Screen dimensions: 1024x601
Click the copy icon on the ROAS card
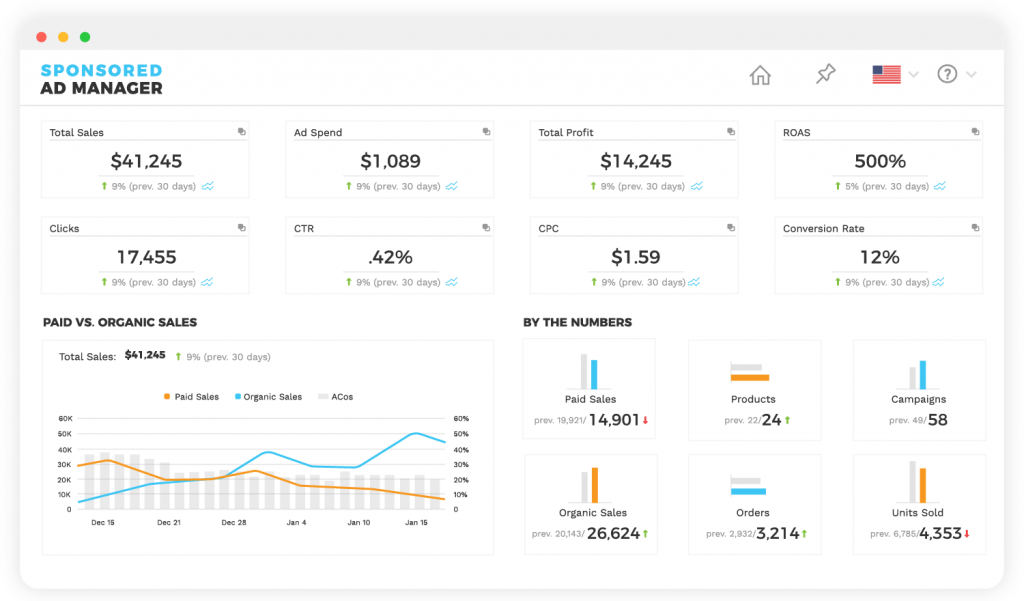tap(973, 131)
